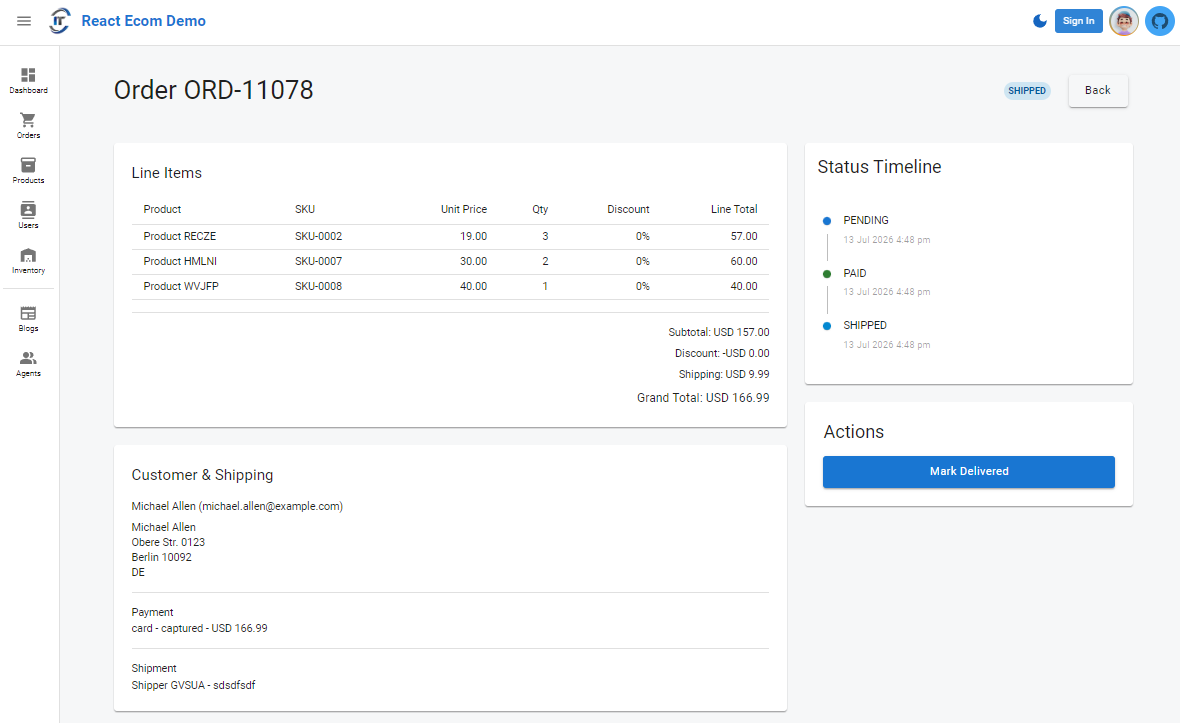This screenshot has height=723, width=1180.
Task: Open the user avatar profile
Action: coord(1124,21)
